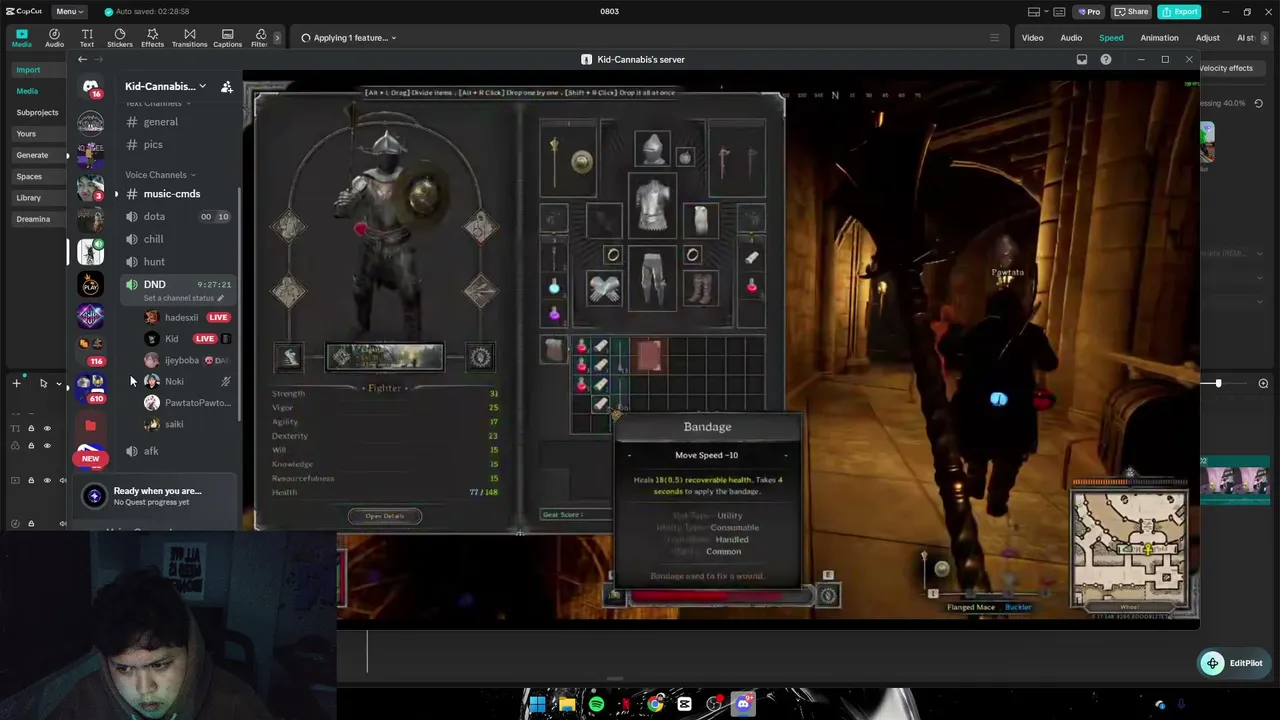
Task: Toggle visibility of the text track in timeline
Action: coord(47,428)
